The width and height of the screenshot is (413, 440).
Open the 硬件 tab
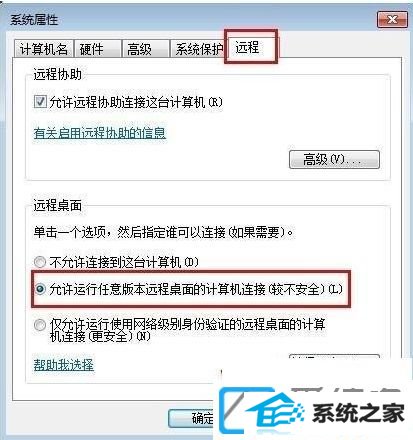click(x=97, y=49)
